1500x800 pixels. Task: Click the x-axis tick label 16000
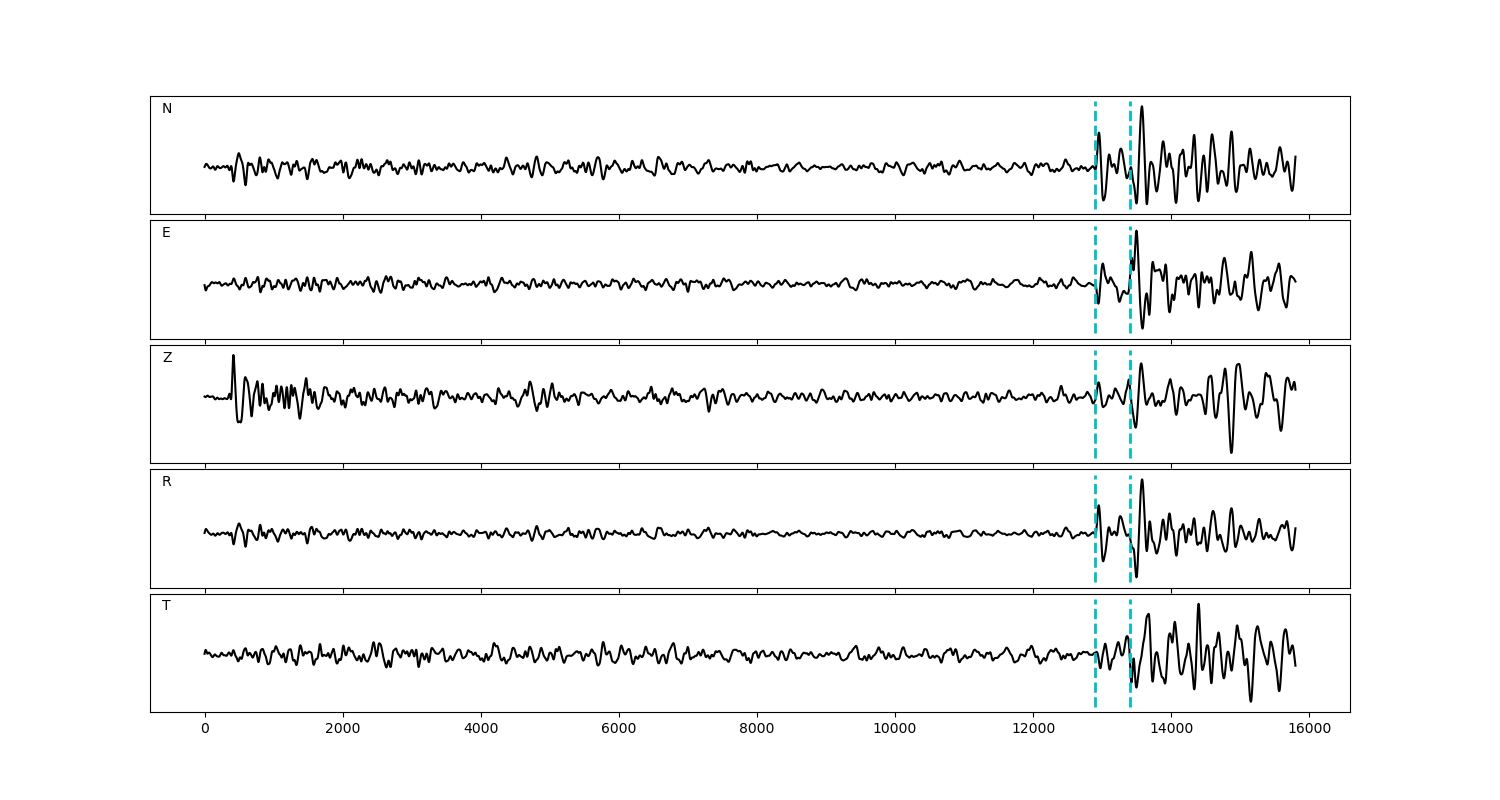click(1309, 730)
